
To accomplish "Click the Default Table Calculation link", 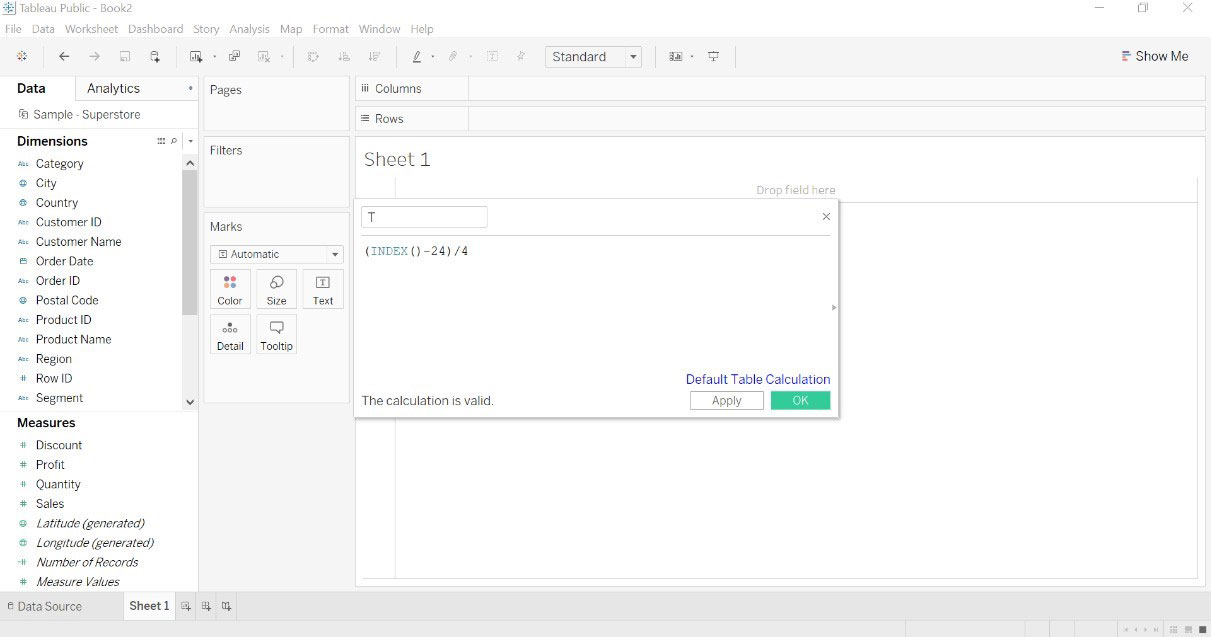I will click(758, 379).
